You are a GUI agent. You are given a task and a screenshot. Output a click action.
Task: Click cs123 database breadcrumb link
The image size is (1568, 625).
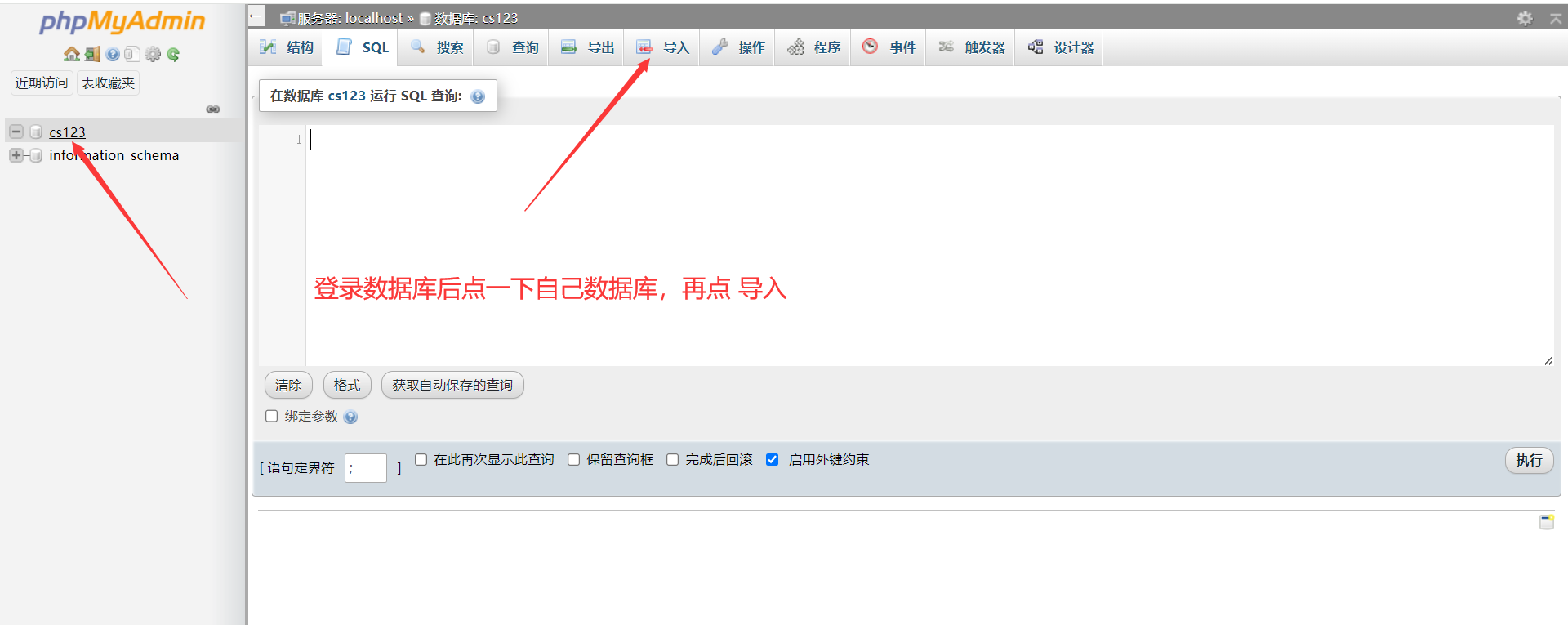pos(476,18)
